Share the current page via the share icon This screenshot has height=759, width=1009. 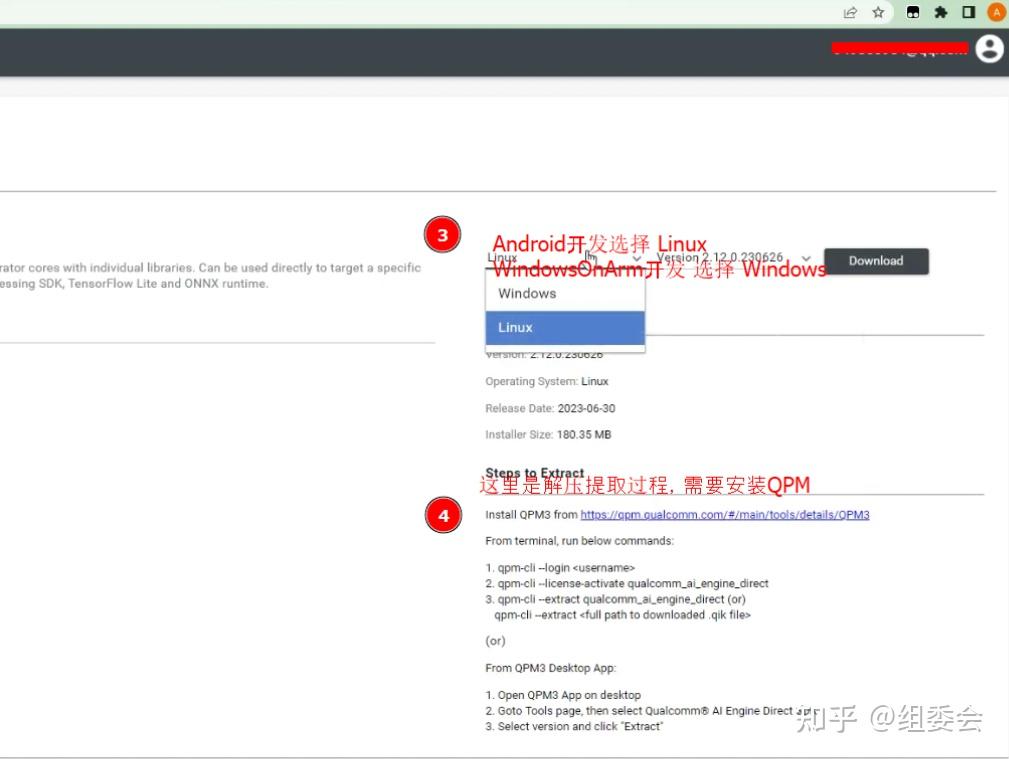850,12
